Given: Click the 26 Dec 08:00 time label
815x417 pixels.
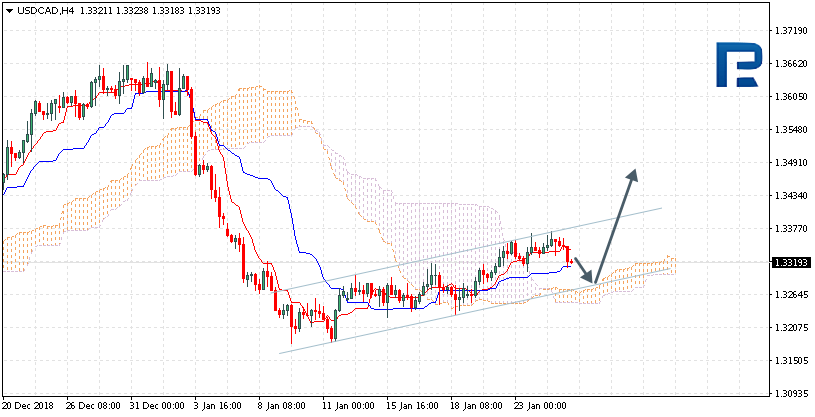Looking at the screenshot, I should pyautogui.click(x=94, y=406).
